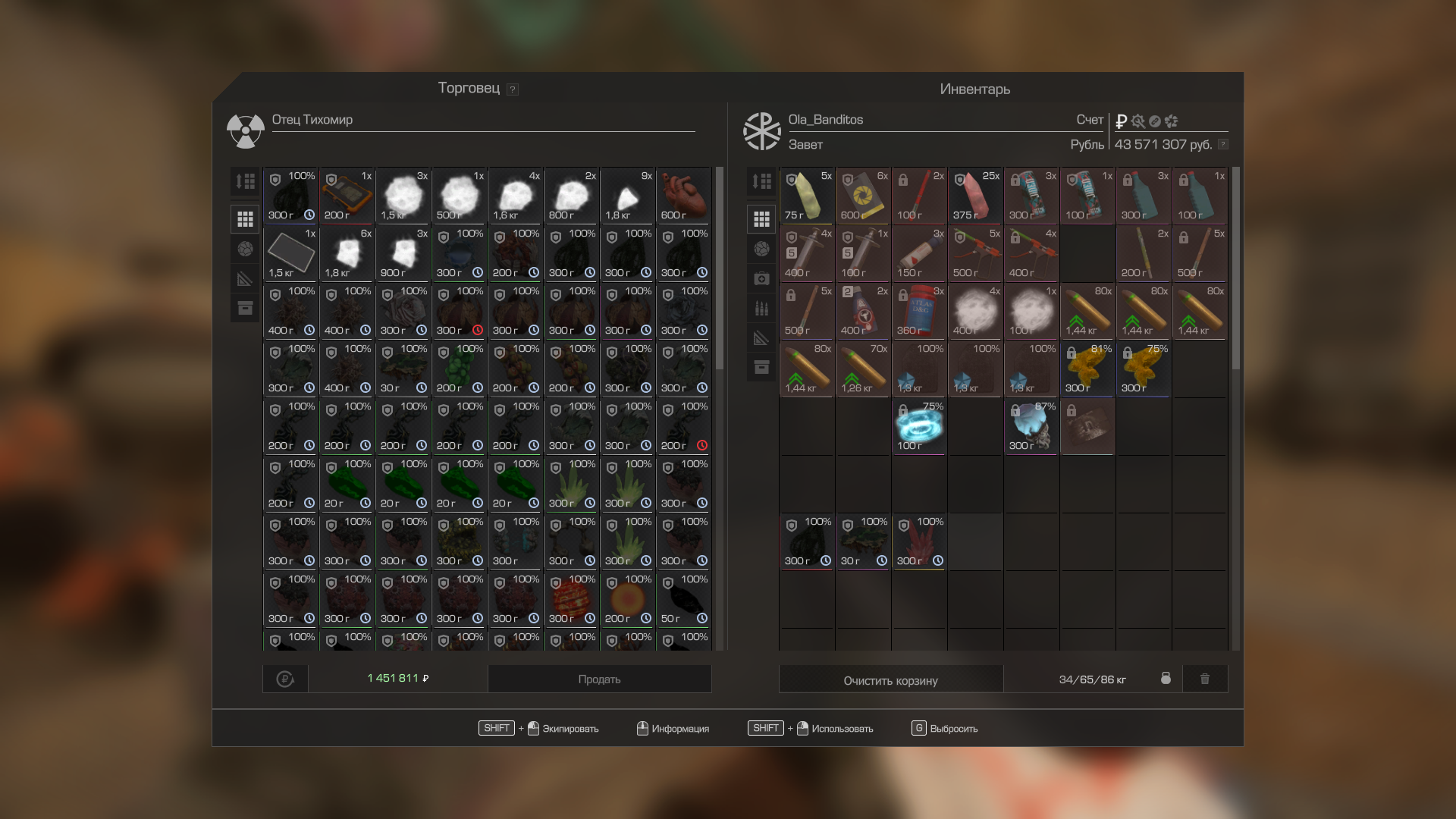The image size is (1456, 819).
Task: Select the glowing blue ring artifact 75%
Action: point(919,426)
